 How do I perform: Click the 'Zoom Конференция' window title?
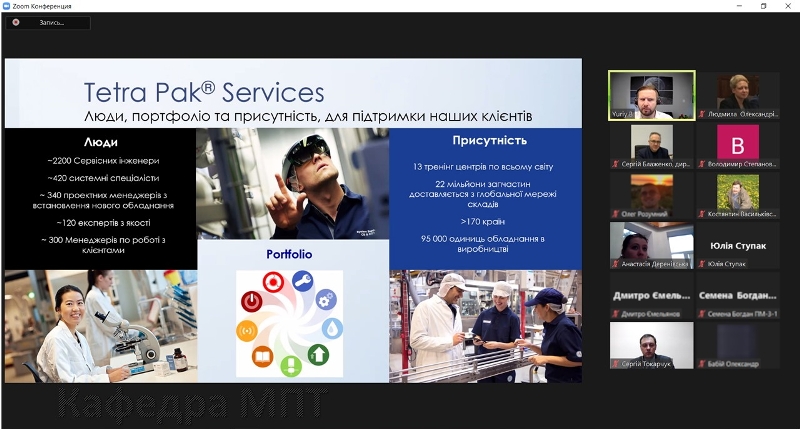42,6
